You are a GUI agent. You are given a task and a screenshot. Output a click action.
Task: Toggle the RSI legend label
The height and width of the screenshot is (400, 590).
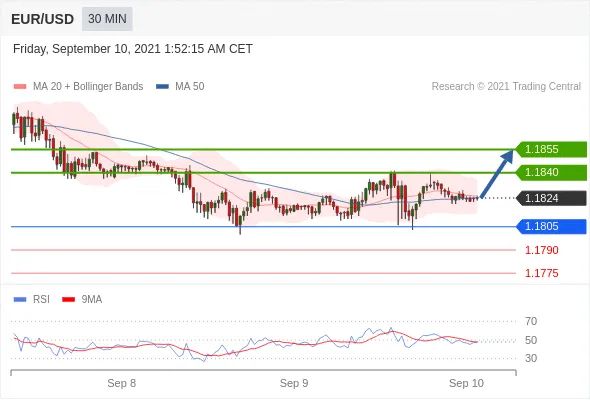click(41, 300)
